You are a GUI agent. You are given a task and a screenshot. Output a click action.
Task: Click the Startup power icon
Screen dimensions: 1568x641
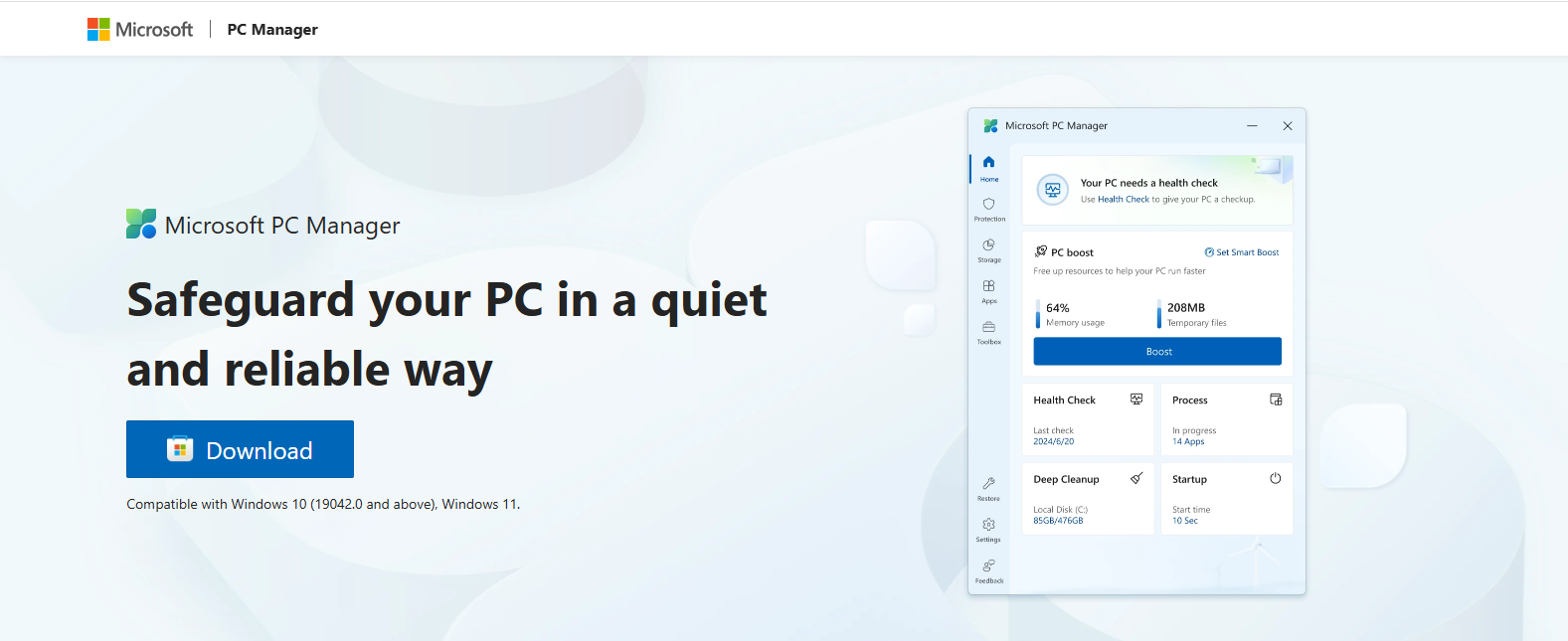1276,478
